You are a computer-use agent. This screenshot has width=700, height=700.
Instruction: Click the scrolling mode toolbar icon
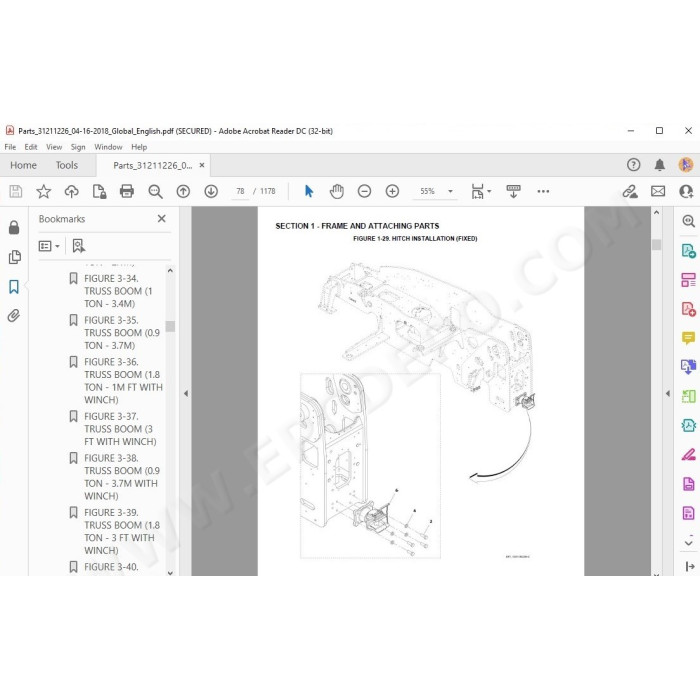click(x=513, y=192)
